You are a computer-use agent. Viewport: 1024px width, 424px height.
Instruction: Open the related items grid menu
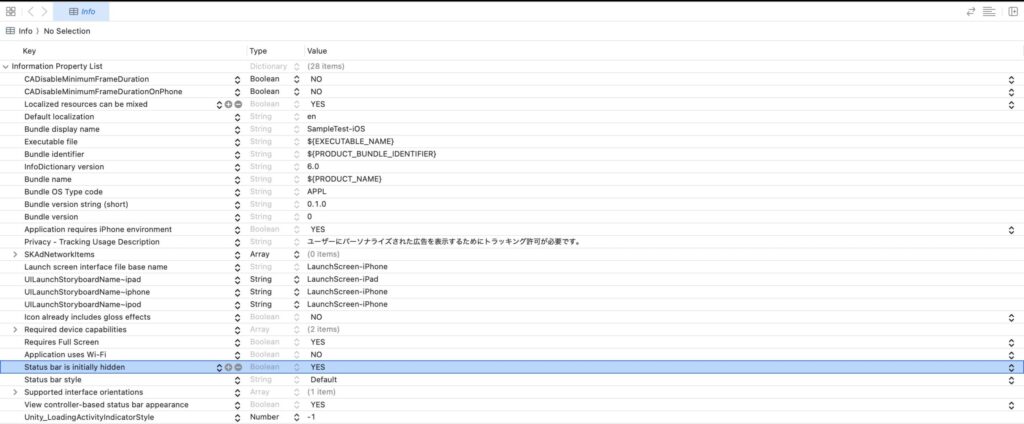click(x=10, y=11)
